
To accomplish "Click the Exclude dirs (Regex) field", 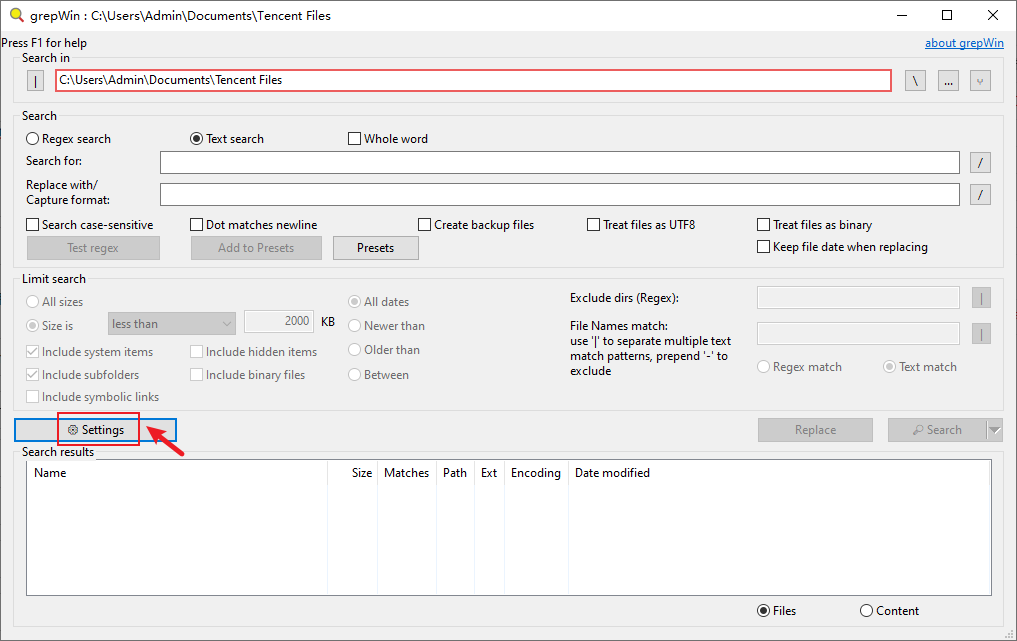I will point(858,298).
